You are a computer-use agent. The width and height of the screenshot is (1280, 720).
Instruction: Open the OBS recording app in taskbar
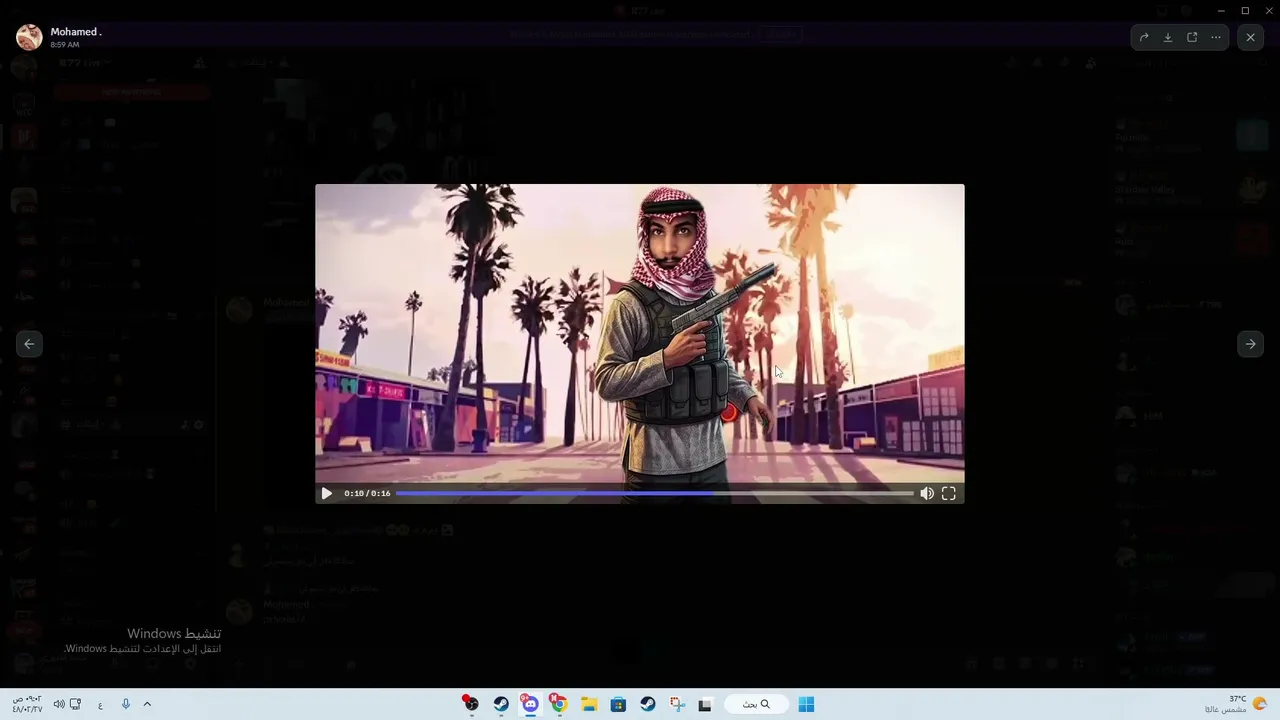click(471, 704)
